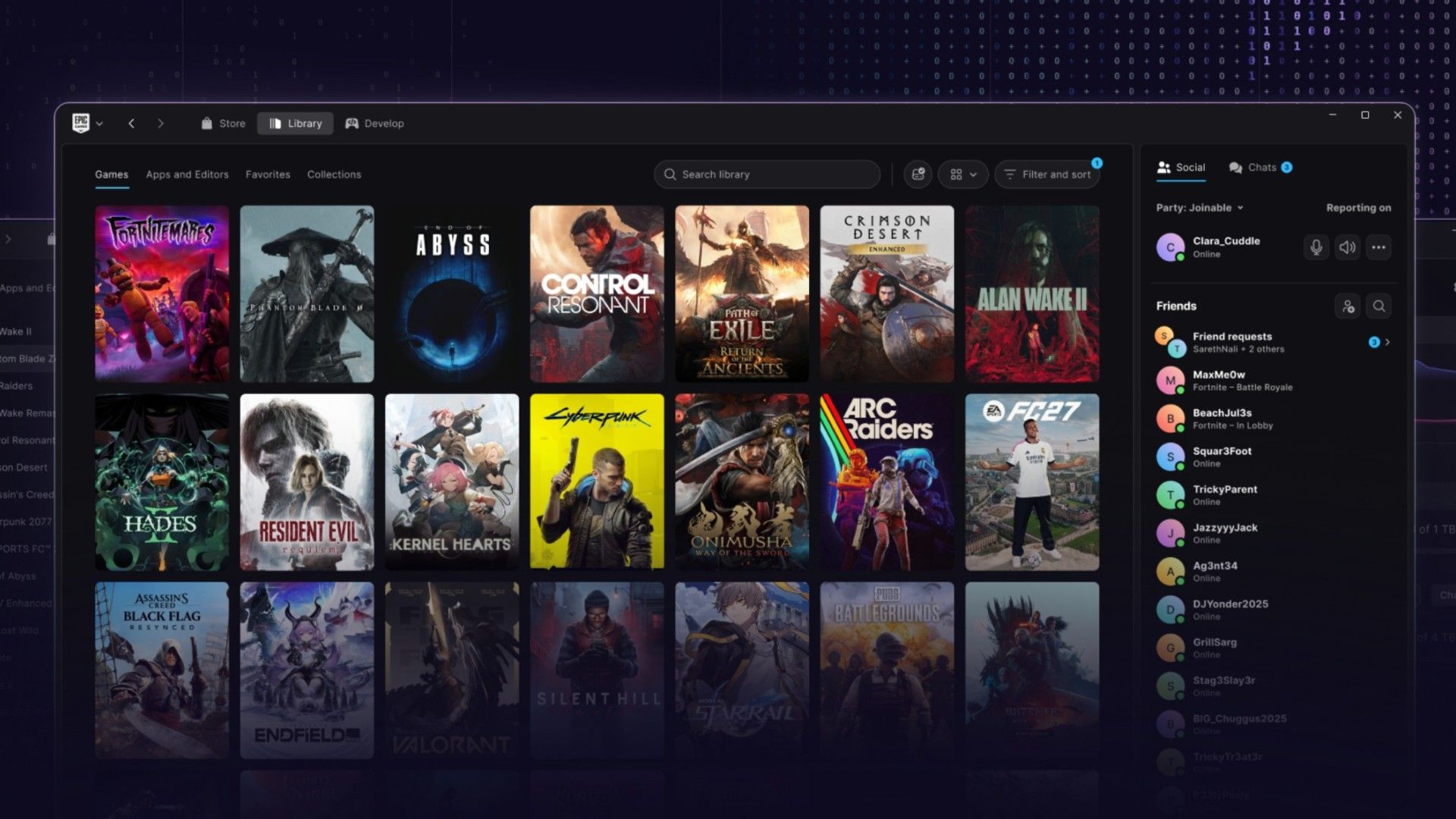Click the add friend icon
Image resolution: width=1456 pixels, height=819 pixels.
coord(1347,306)
